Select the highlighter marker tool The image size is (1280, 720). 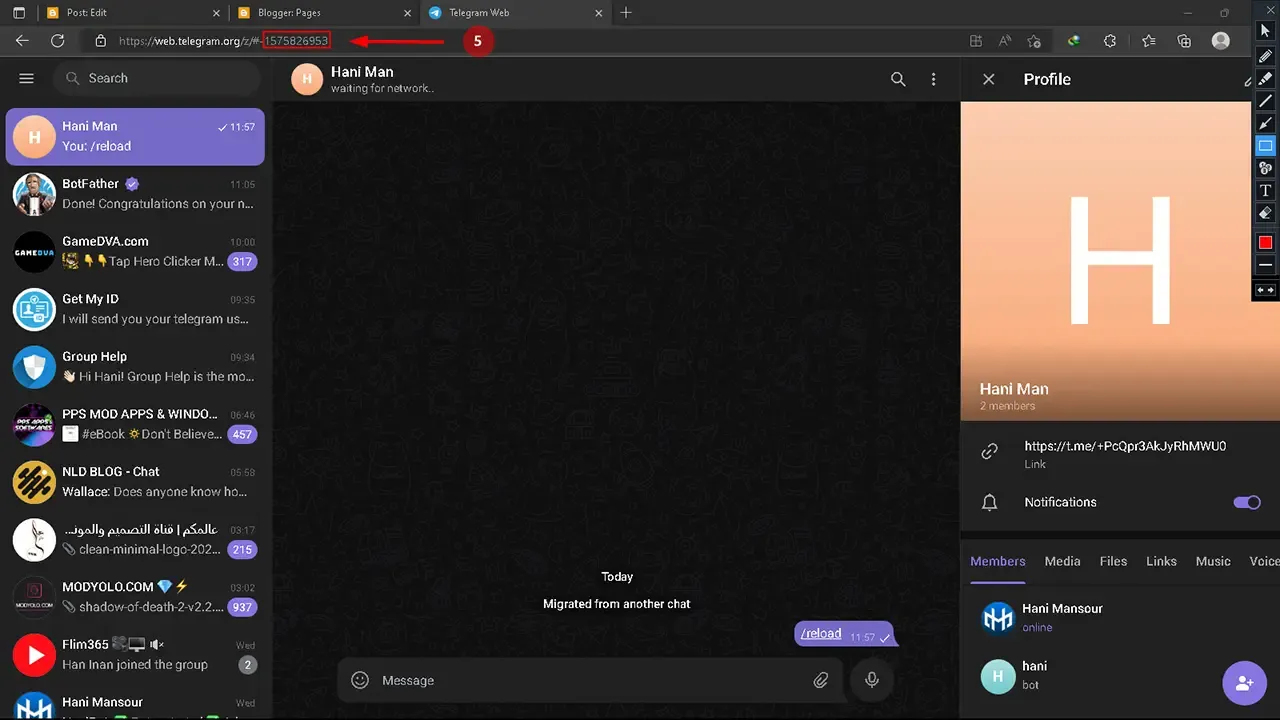pyautogui.click(x=1265, y=78)
